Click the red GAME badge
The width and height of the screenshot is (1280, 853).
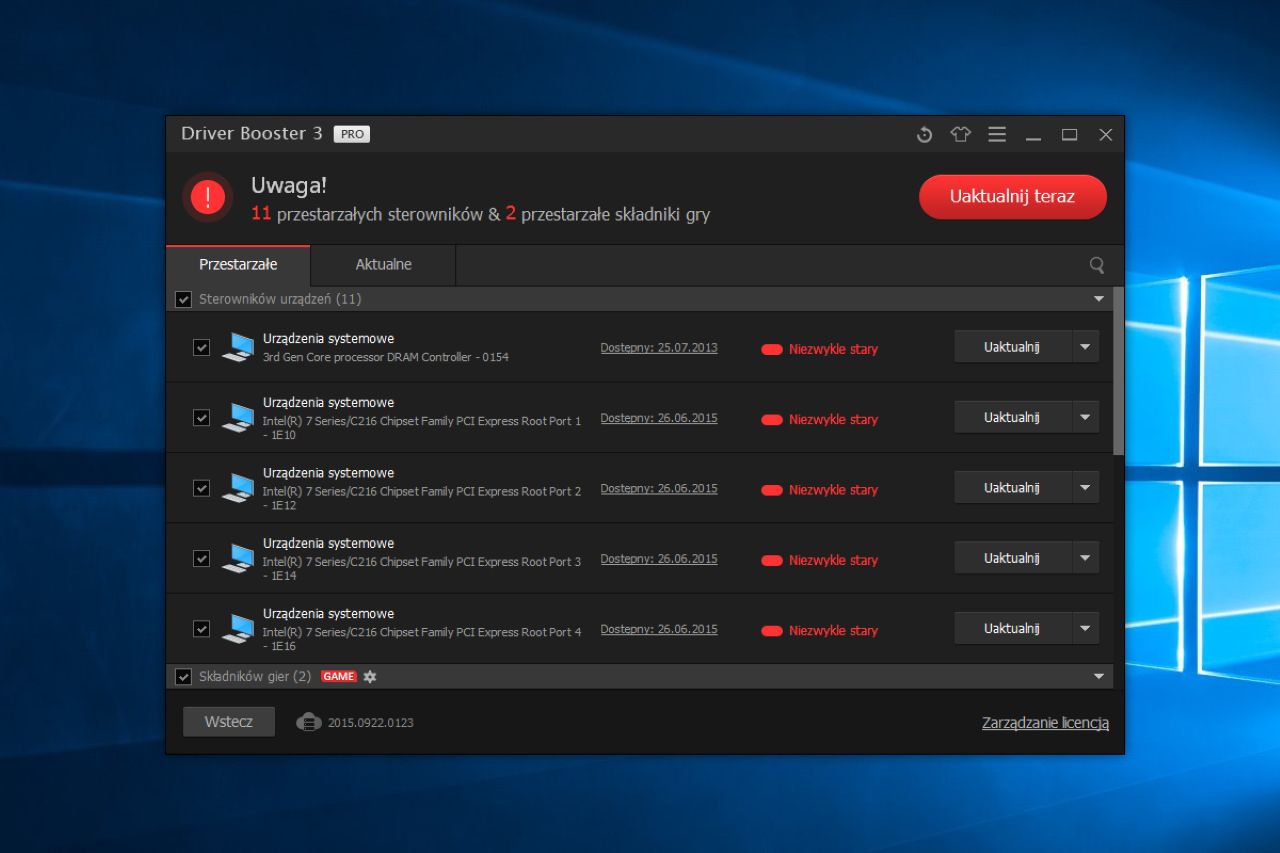(339, 677)
